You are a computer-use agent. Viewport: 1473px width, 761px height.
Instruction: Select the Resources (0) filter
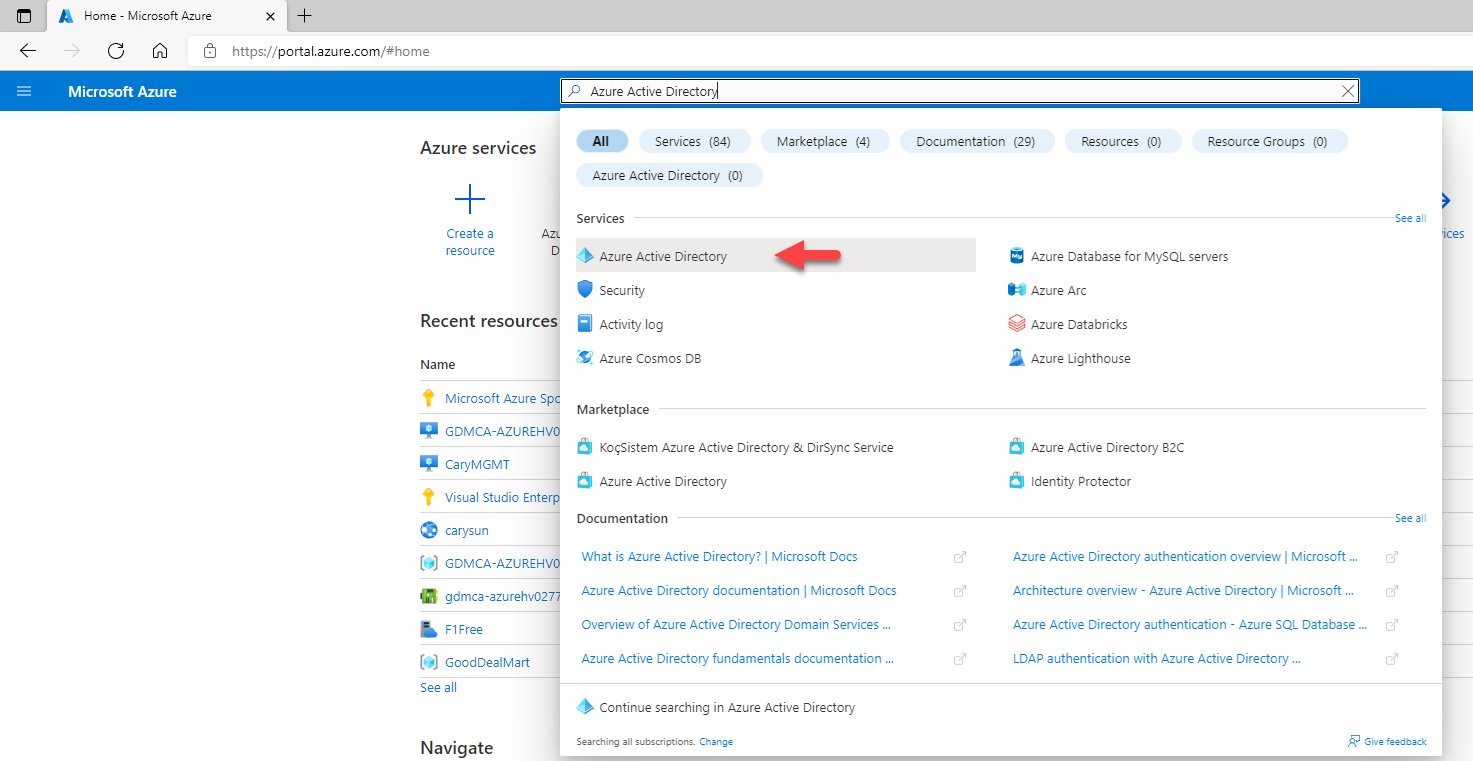click(1121, 141)
